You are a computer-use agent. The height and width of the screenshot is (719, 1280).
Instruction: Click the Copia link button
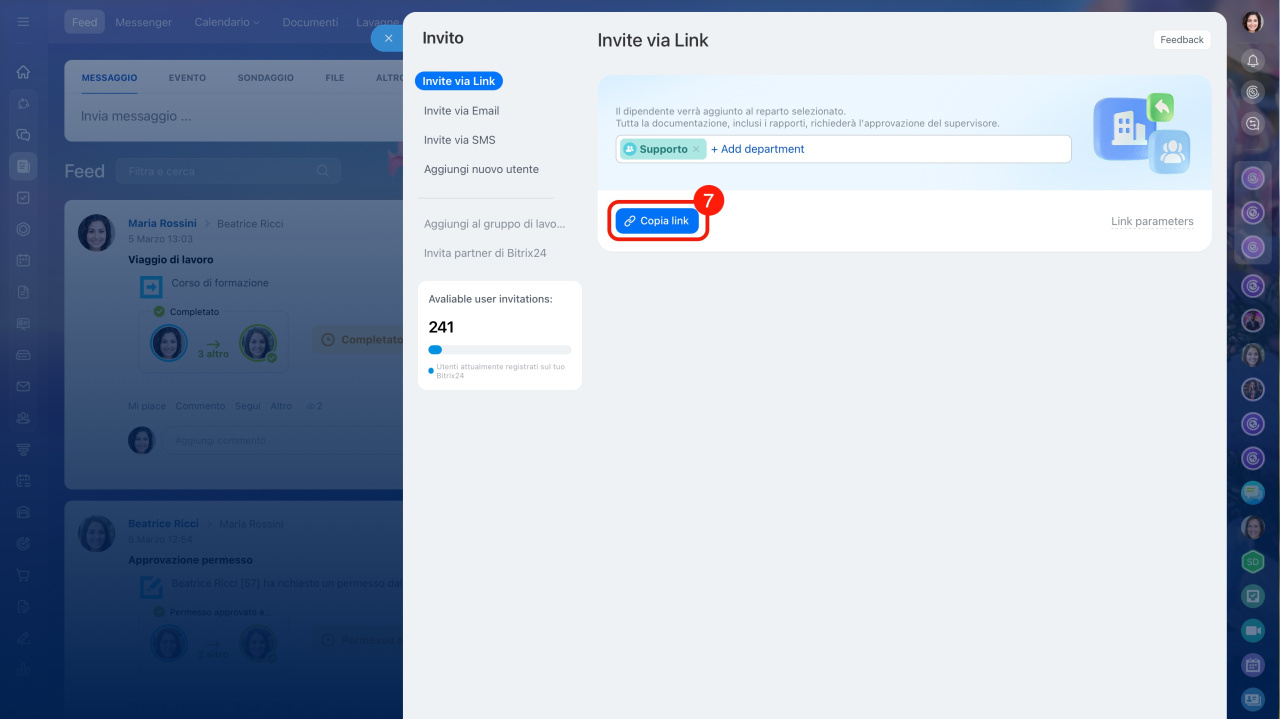657,221
